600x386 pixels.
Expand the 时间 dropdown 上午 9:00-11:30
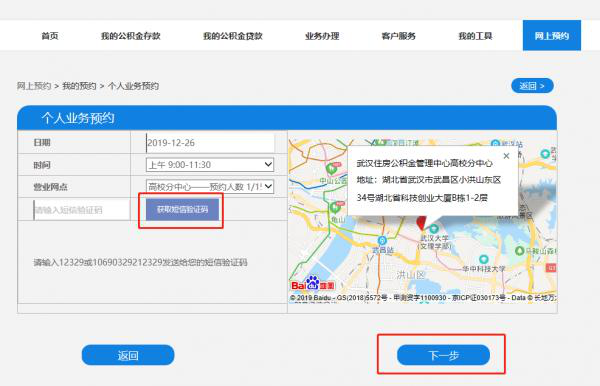210,165
